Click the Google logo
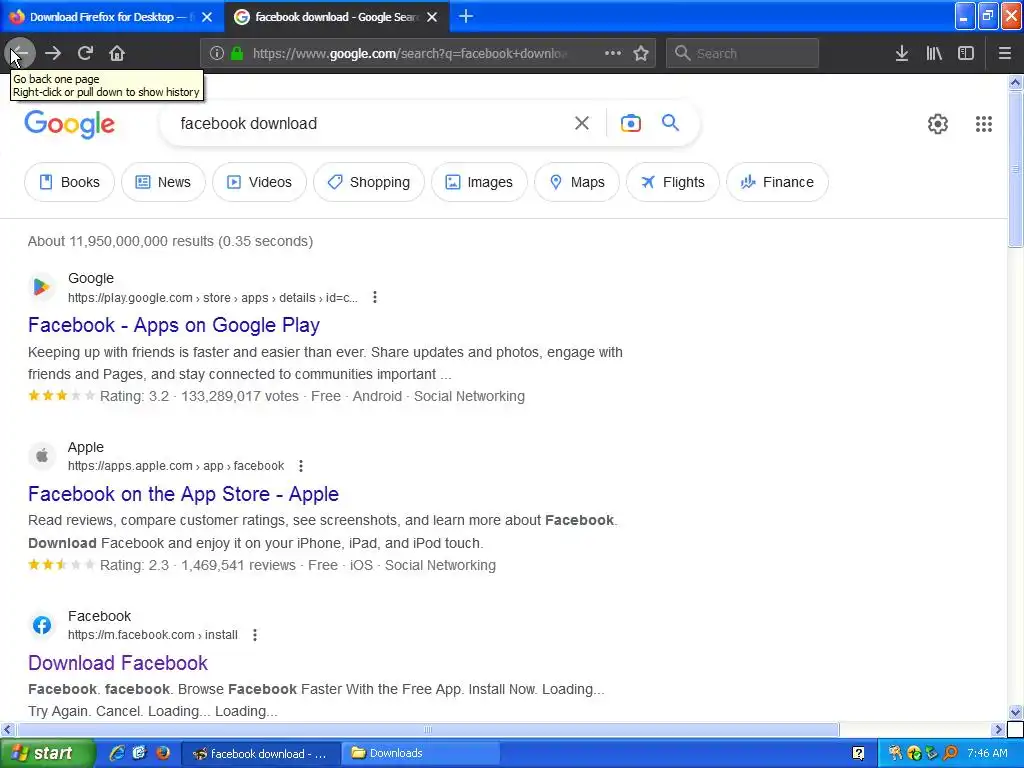 pos(70,124)
